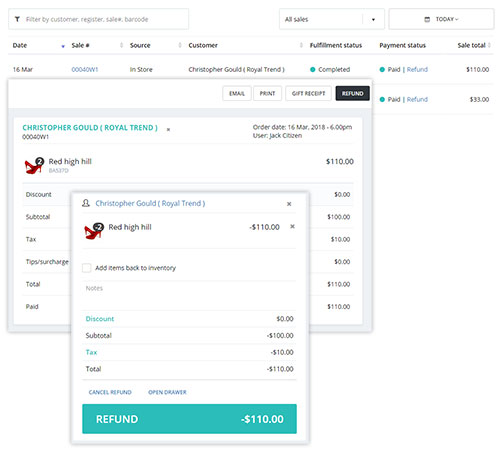Click the person icon in refund panel
The height and width of the screenshot is (451, 500).
point(86,203)
